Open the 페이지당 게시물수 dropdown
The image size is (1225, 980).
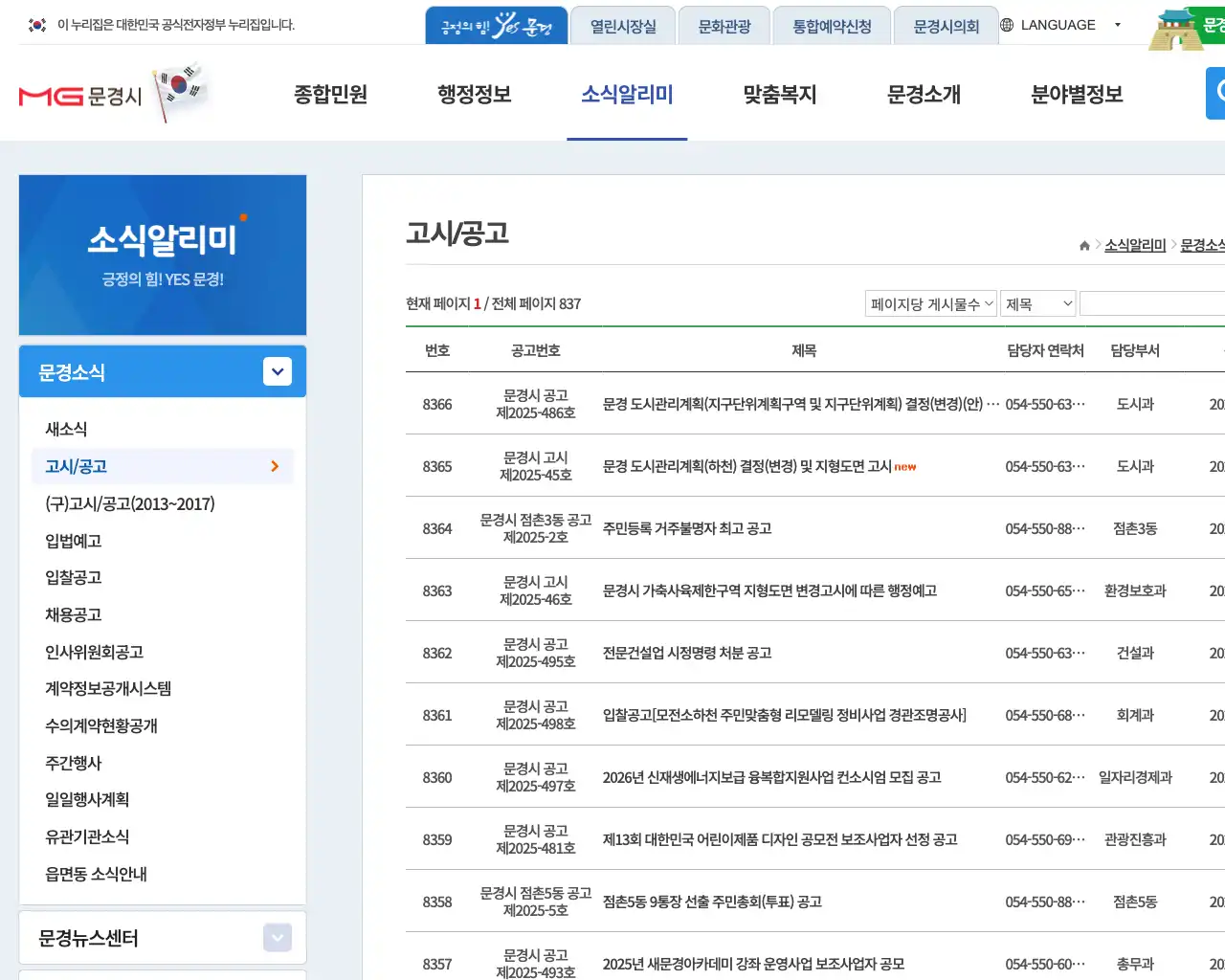click(x=931, y=303)
